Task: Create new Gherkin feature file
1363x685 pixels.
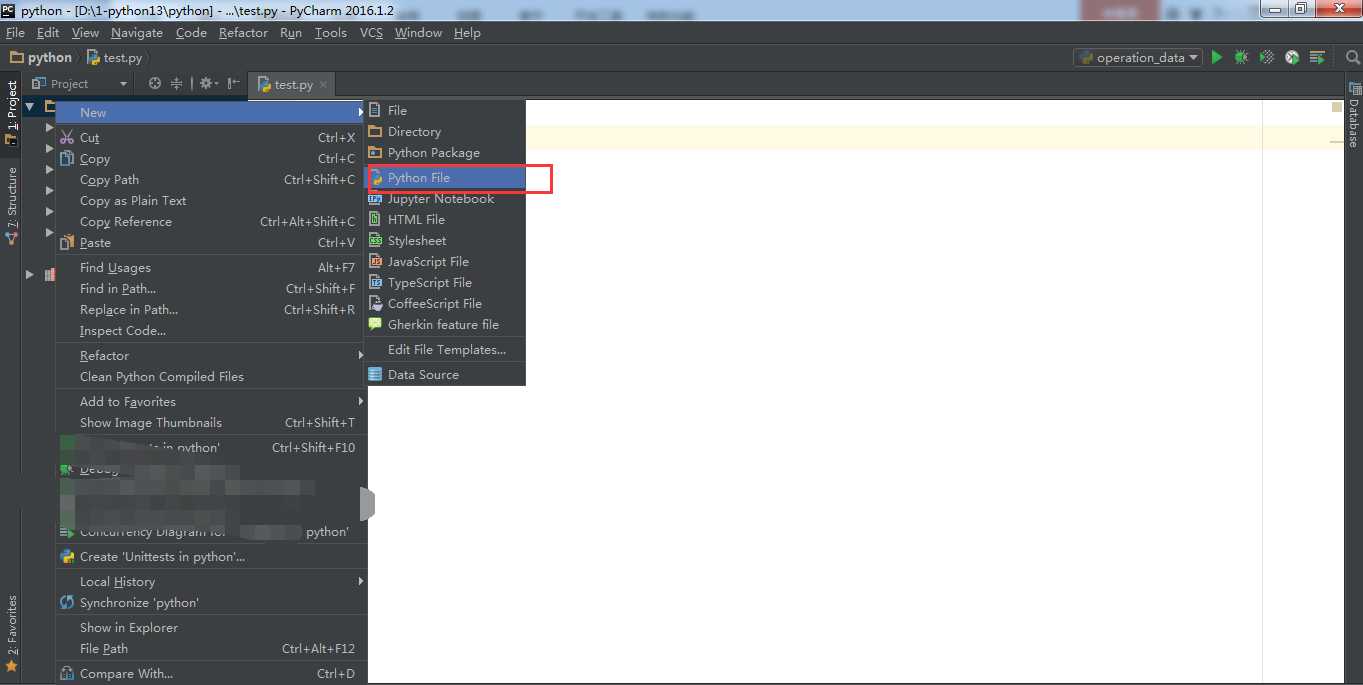Action: point(445,324)
